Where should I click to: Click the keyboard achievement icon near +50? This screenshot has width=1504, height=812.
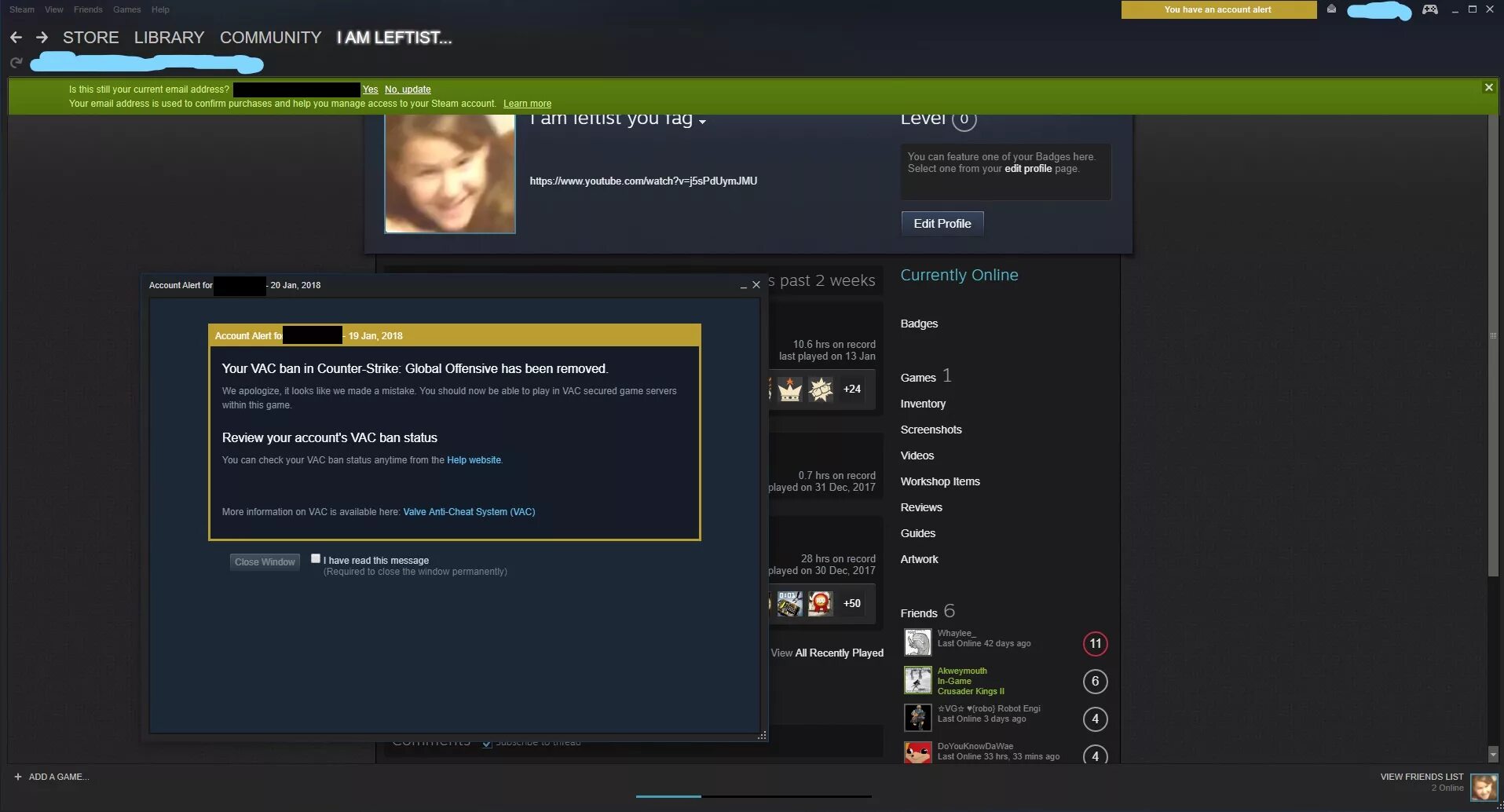pos(789,603)
